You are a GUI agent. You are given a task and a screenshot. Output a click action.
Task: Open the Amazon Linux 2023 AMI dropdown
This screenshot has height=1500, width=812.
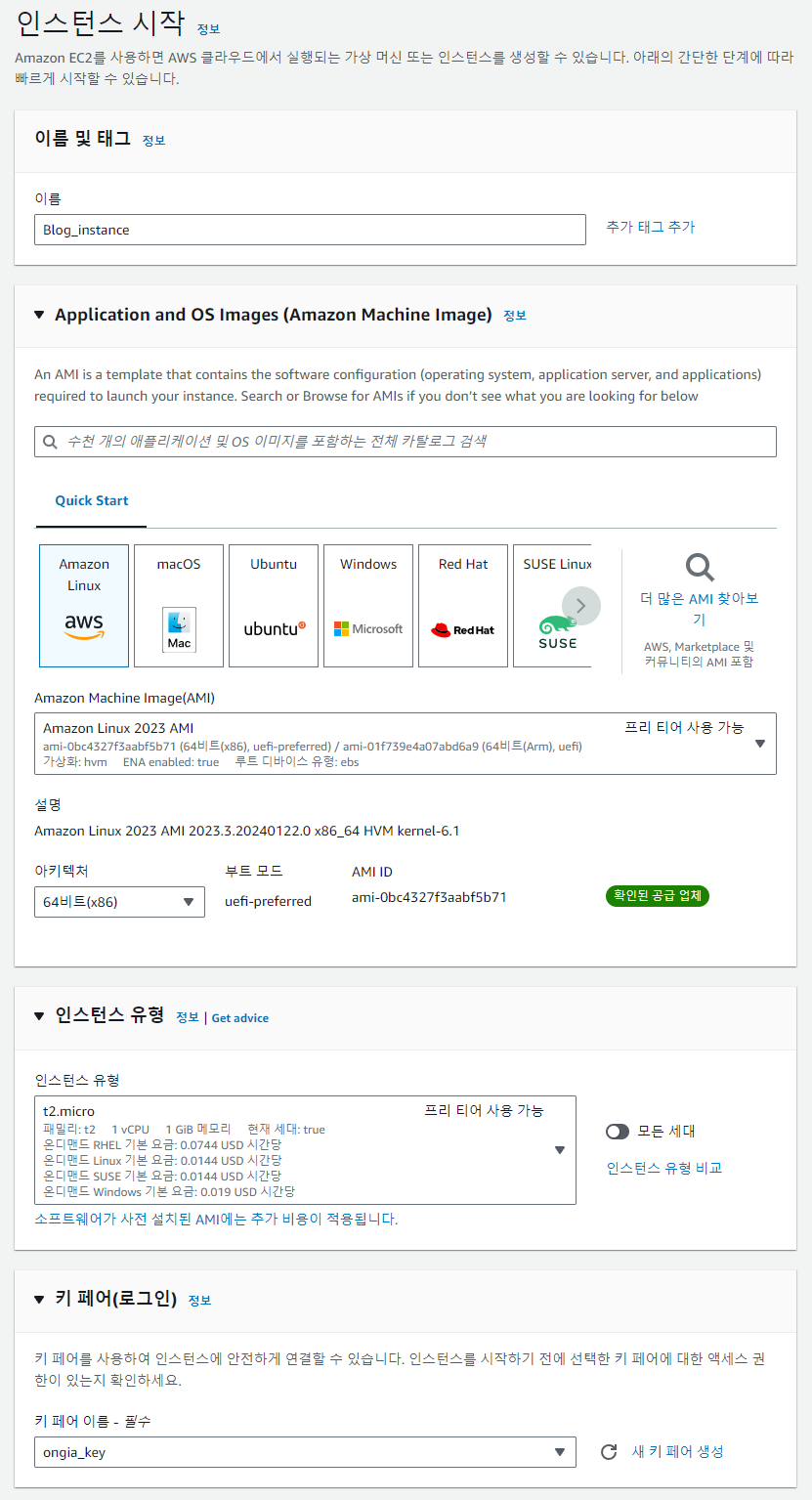click(406, 744)
